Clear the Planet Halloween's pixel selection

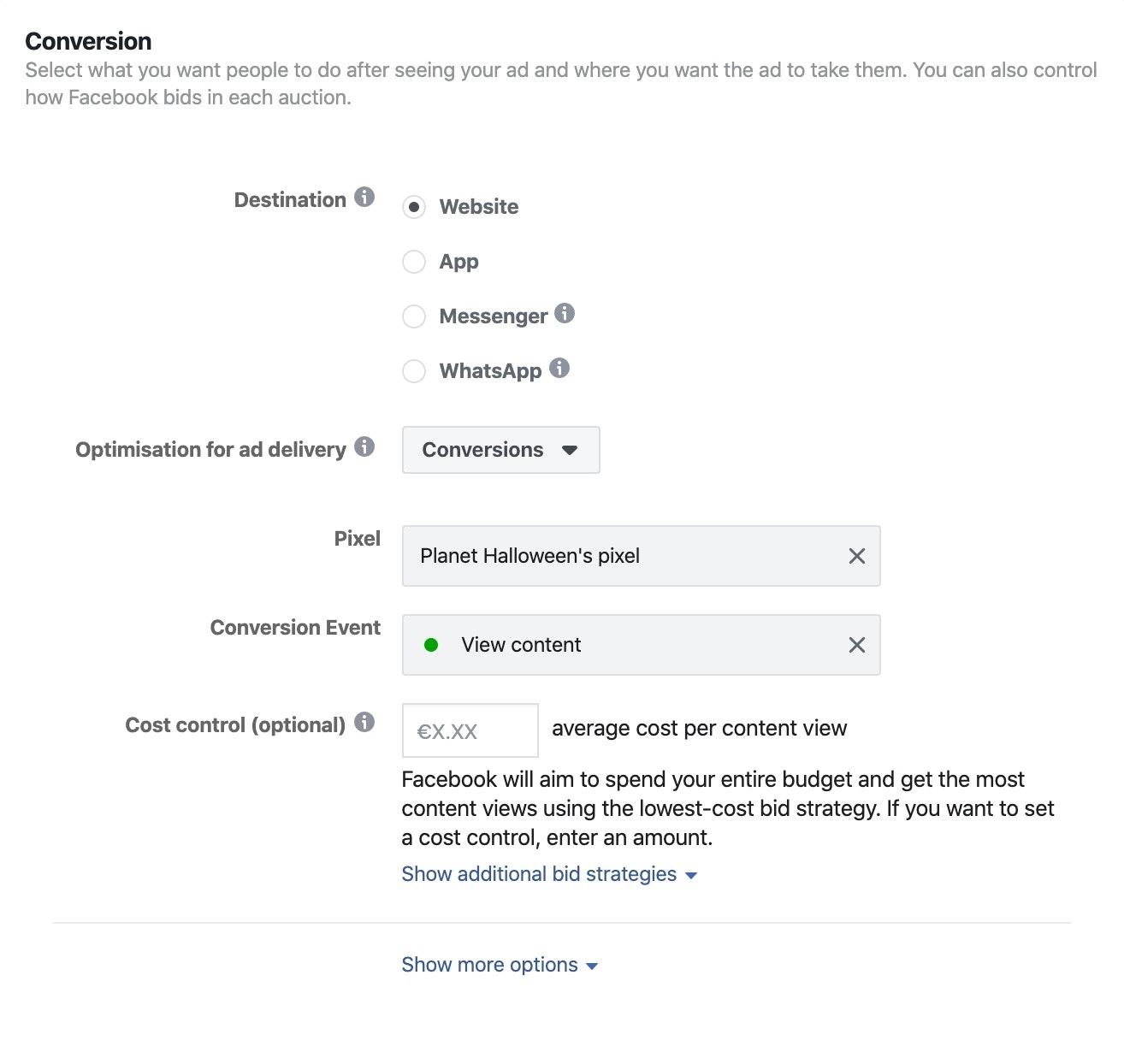click(856, 556)
